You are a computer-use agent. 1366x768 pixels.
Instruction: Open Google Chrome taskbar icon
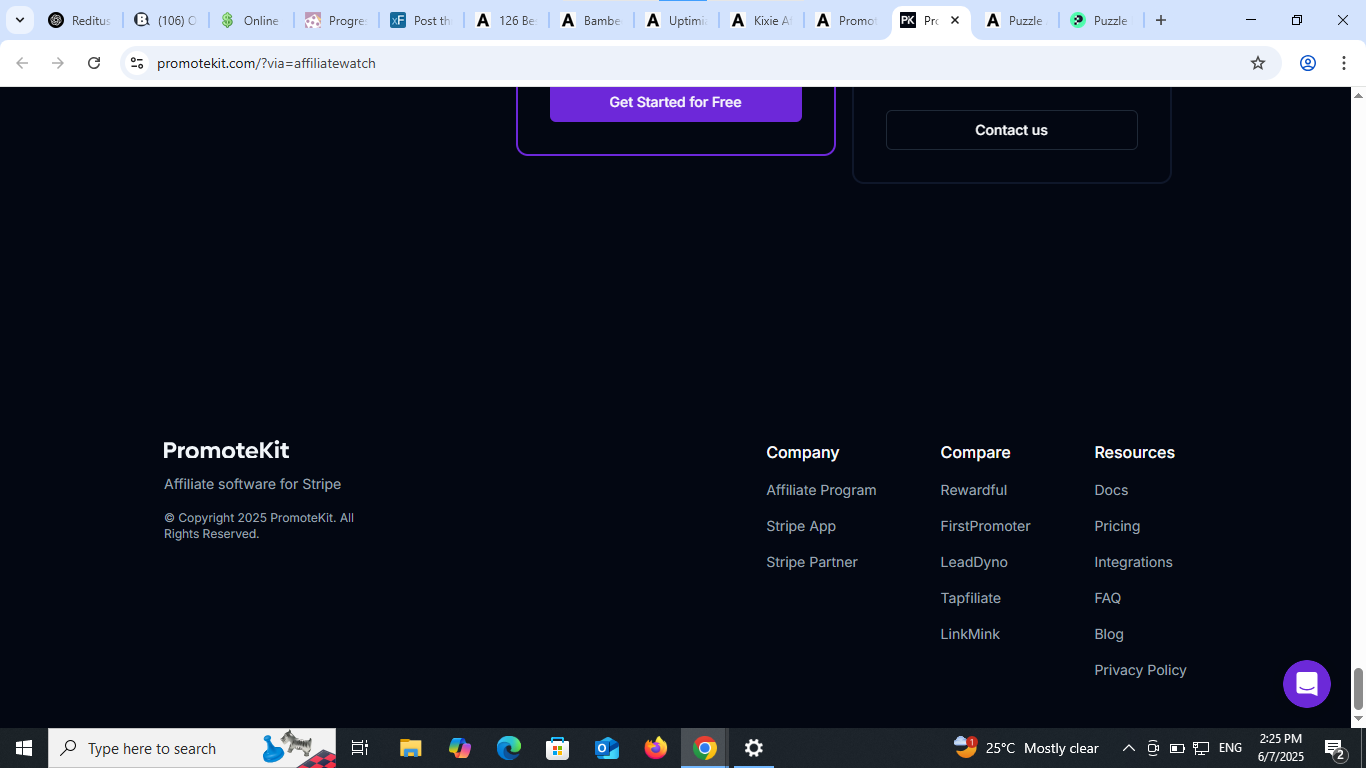click(x=705, y=748)
